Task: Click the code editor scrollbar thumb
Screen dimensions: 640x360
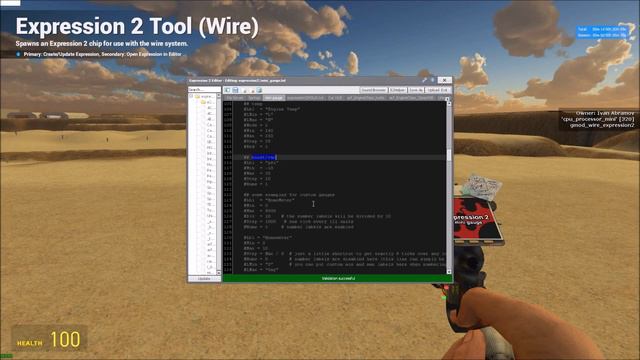Action: tap(449, 155)
